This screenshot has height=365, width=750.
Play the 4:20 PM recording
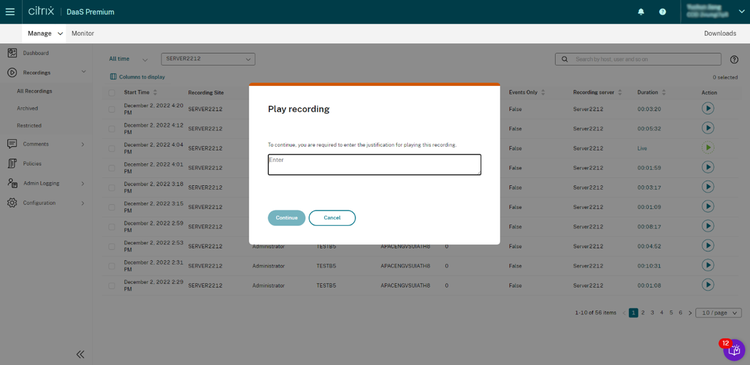(x=708, y=109)
